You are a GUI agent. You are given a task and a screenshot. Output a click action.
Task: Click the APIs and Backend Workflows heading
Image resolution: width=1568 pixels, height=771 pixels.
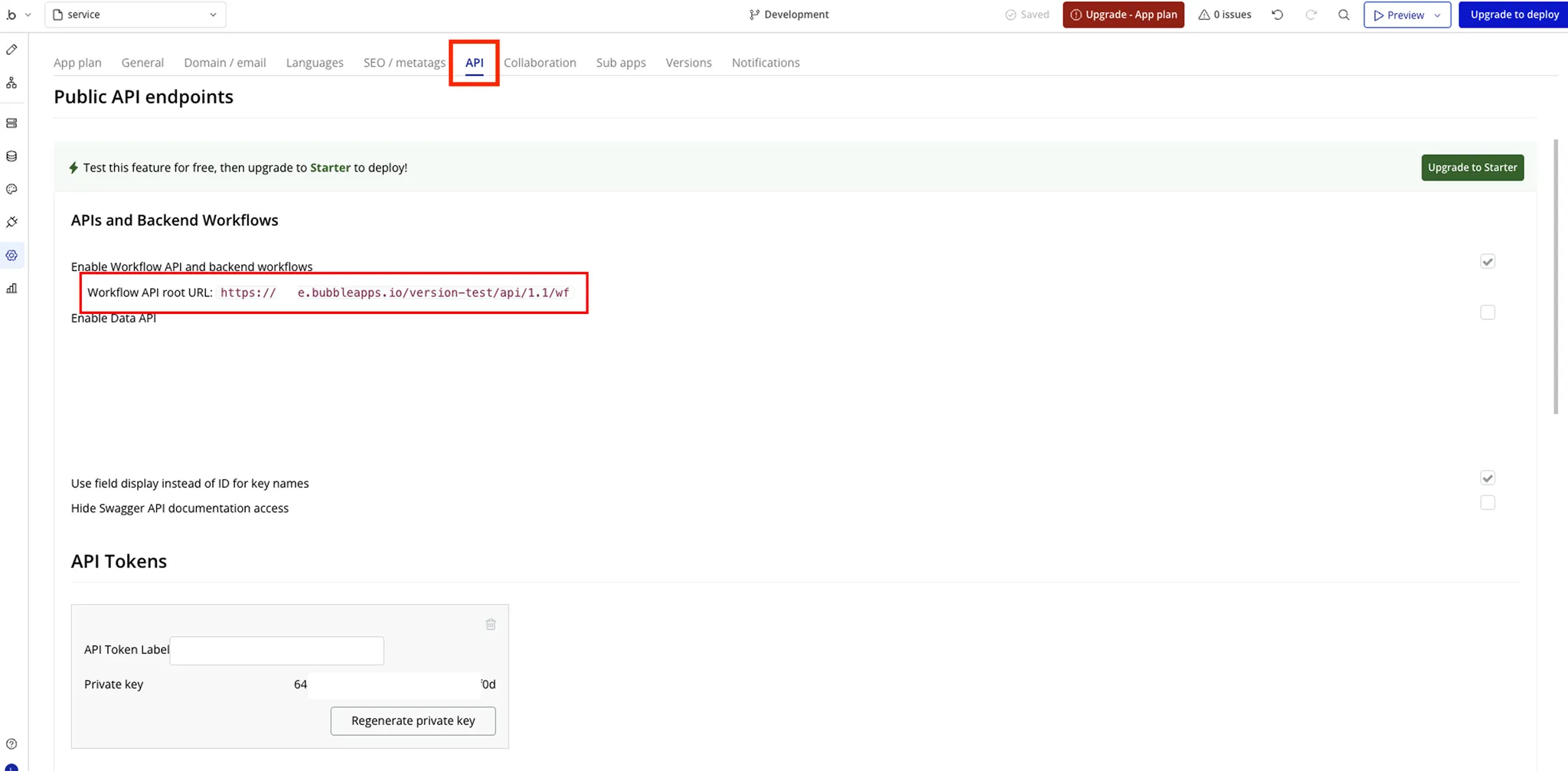coord(175,221)
